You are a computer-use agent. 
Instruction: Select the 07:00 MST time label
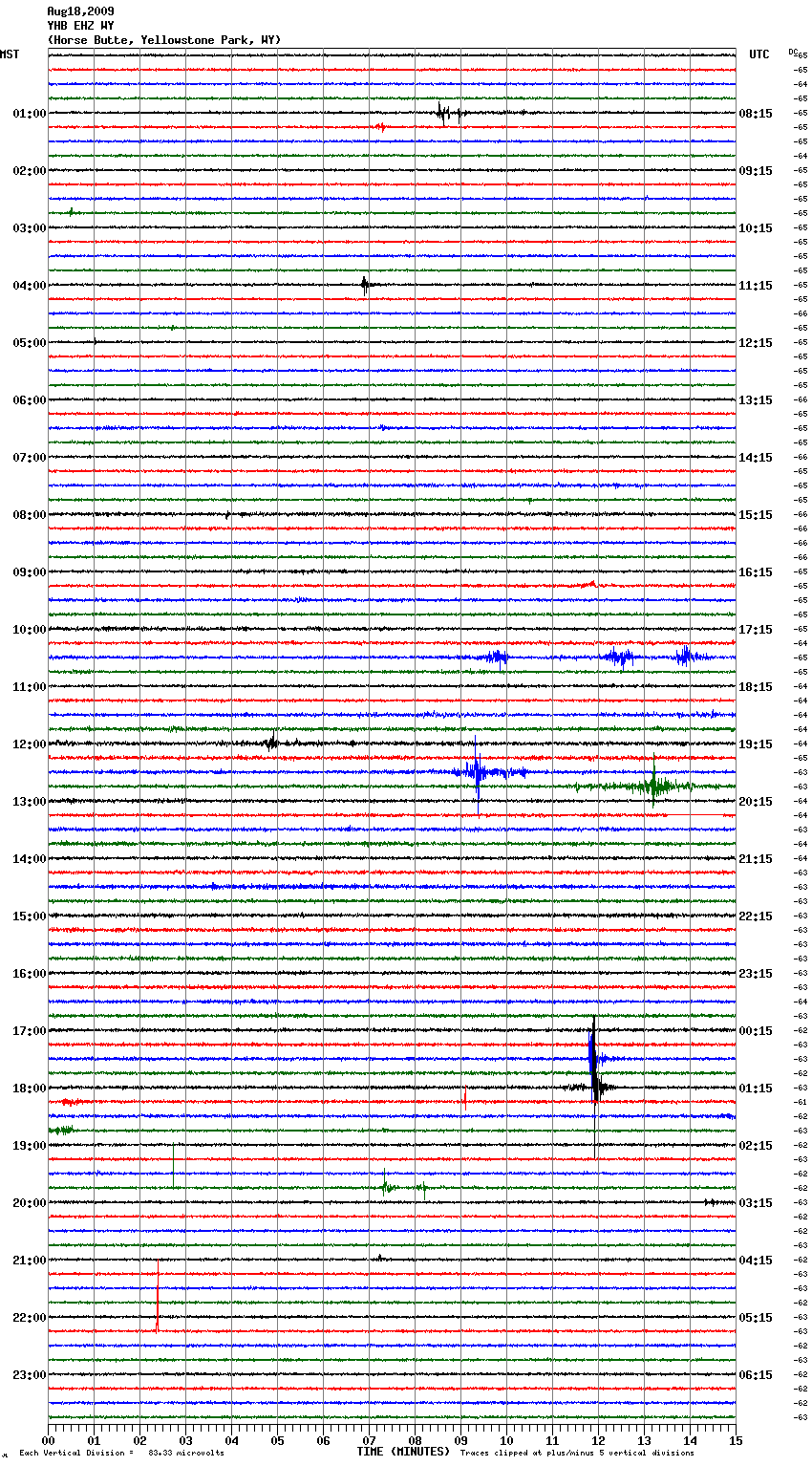pos(29,458)
